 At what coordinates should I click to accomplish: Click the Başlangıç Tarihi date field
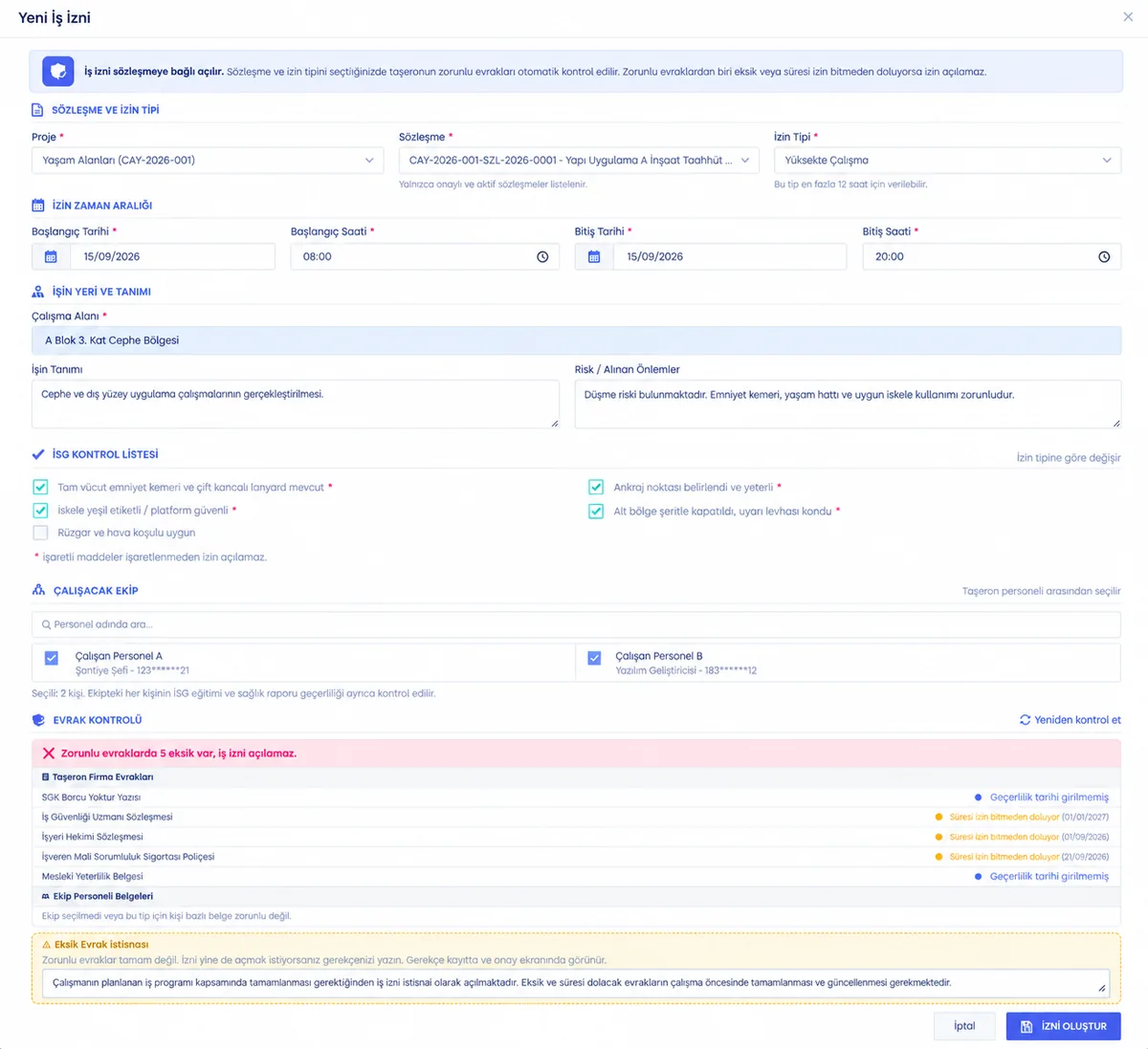click(x=172, y=256)
